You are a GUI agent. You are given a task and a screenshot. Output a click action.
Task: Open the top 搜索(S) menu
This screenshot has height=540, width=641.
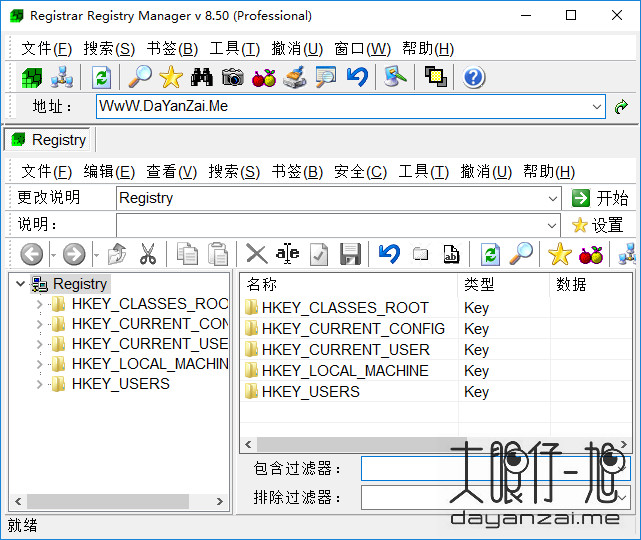tap(109, 49)
